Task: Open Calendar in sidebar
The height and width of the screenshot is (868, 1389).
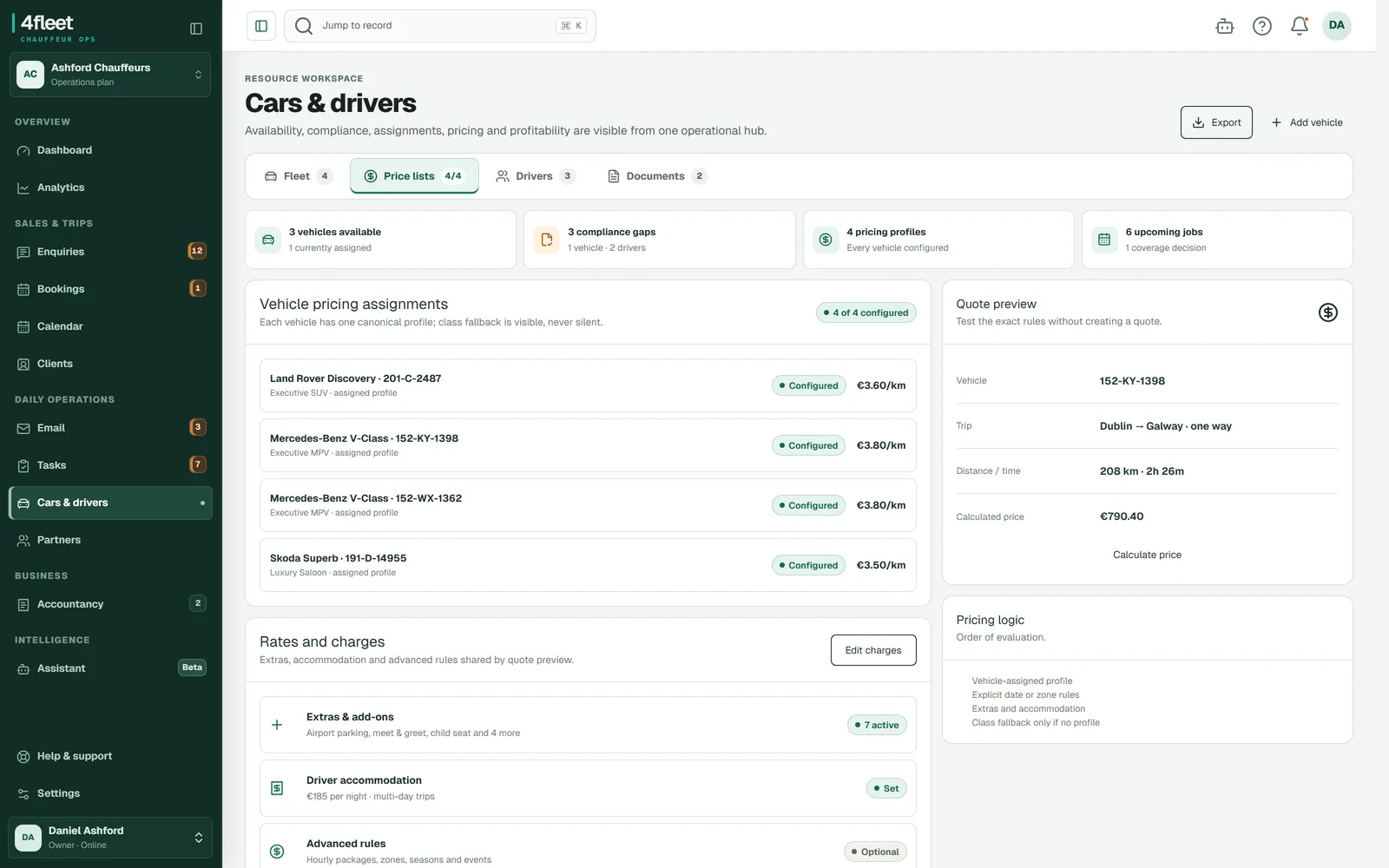Action: click(x=110, y=326)
